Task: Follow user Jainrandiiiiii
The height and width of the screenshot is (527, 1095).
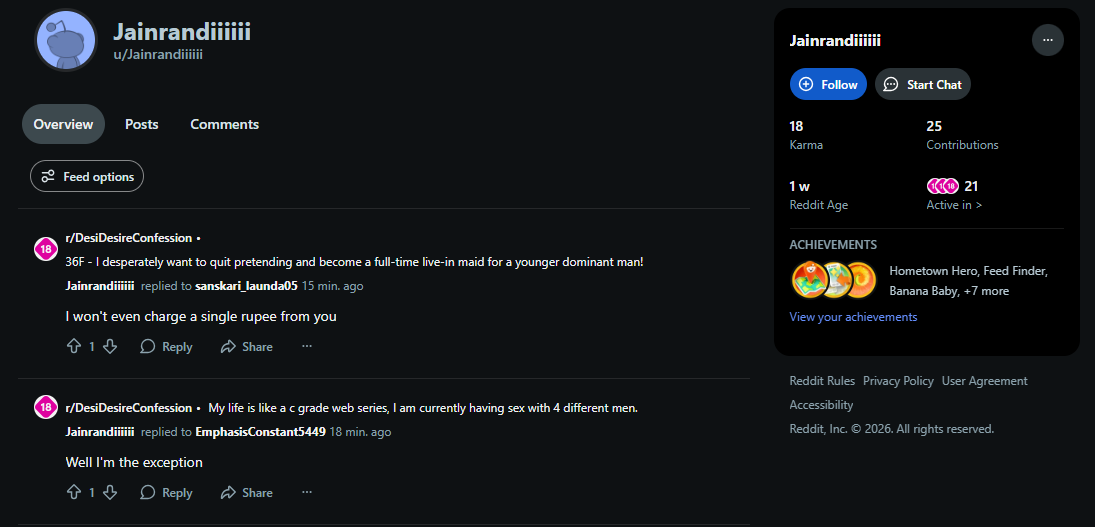Action: click(x=828, y=85)
